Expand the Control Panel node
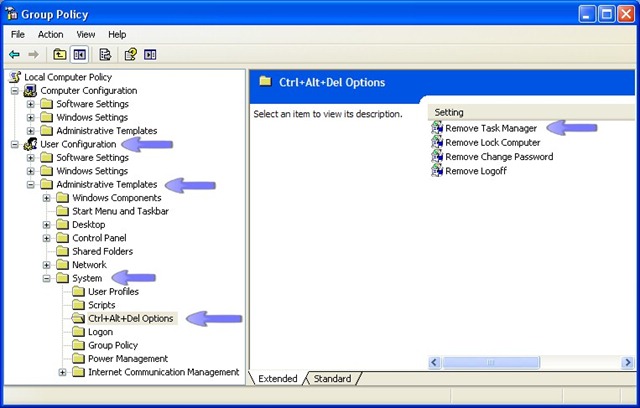640x408 pixels. coord(47,238)
